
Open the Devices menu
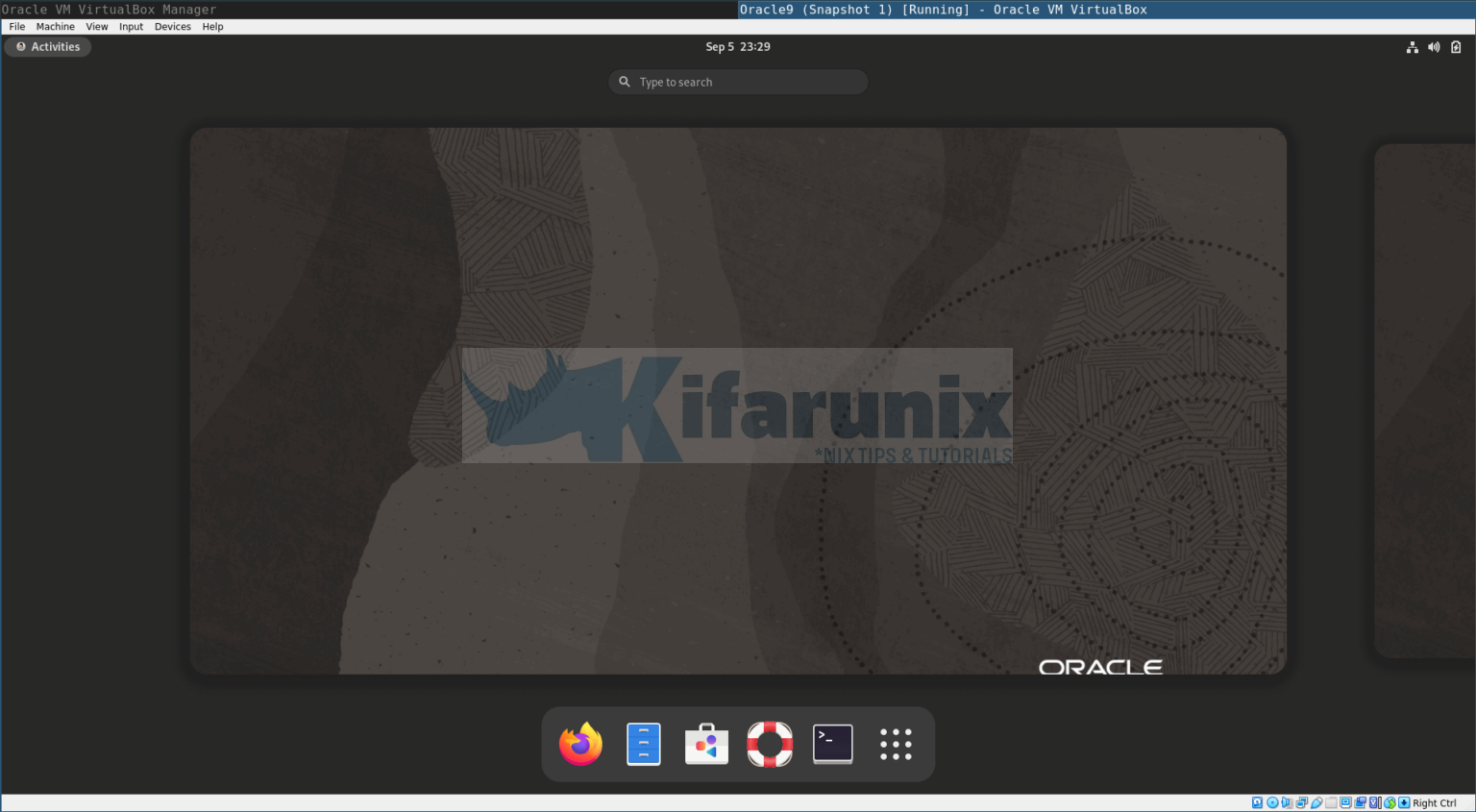(x=172, y=27)
